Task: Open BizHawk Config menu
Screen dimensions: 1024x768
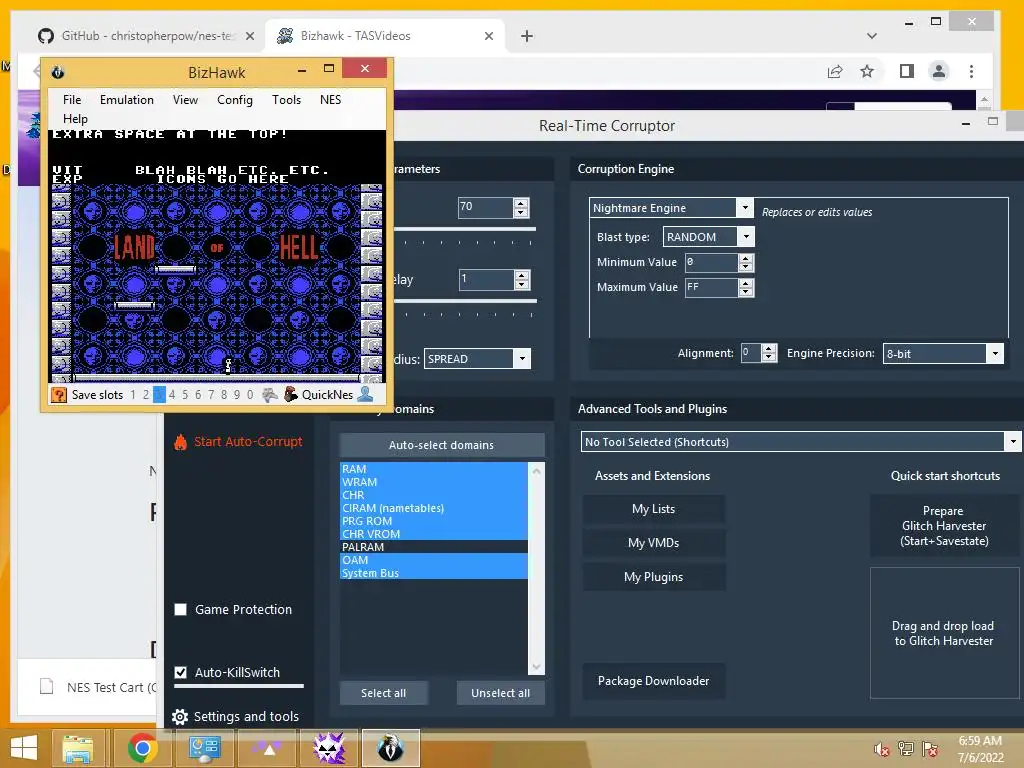Action: (234, 100)
